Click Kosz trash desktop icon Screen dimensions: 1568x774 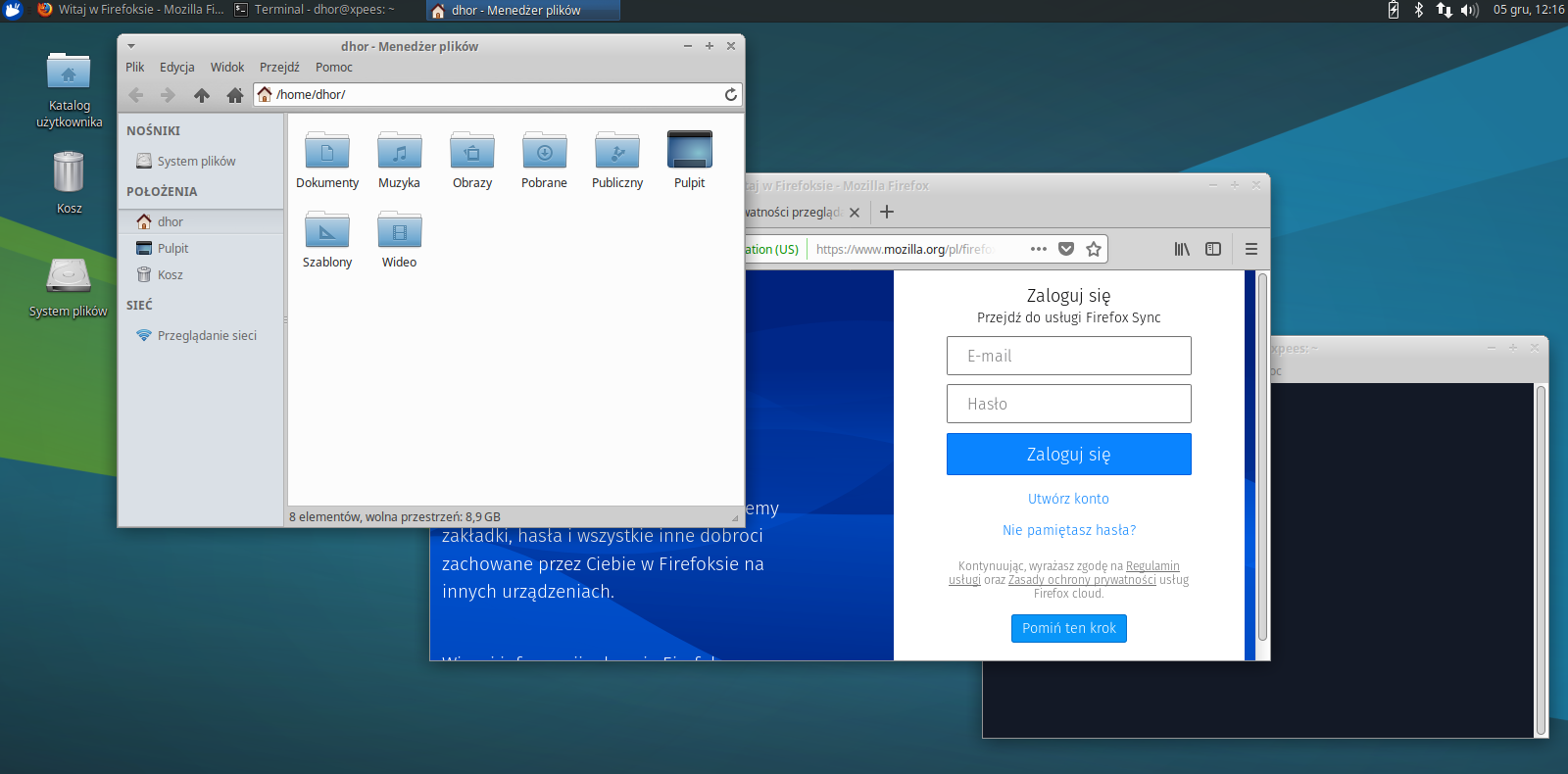coord(69,182)
